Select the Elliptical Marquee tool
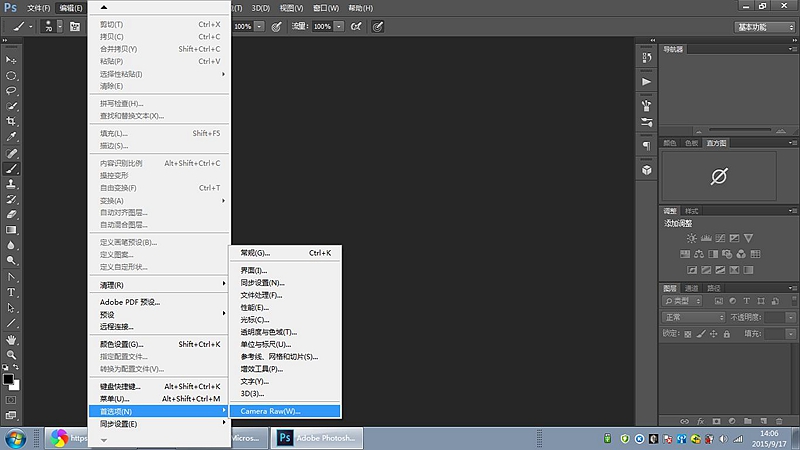The height and width of the screenshot is (450, 800). click(11, 76)
